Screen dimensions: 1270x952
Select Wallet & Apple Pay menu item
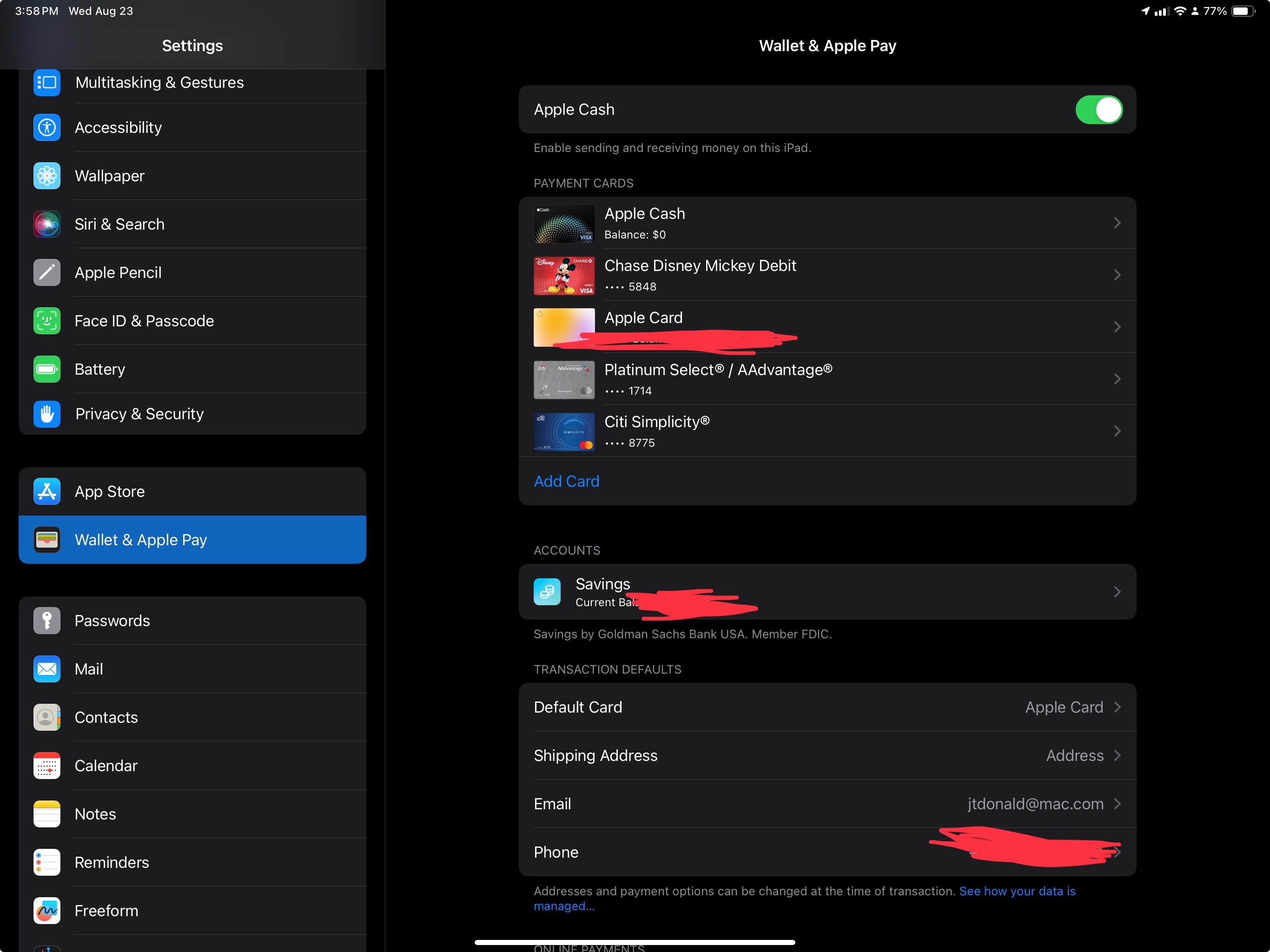(x=192, y=540)
